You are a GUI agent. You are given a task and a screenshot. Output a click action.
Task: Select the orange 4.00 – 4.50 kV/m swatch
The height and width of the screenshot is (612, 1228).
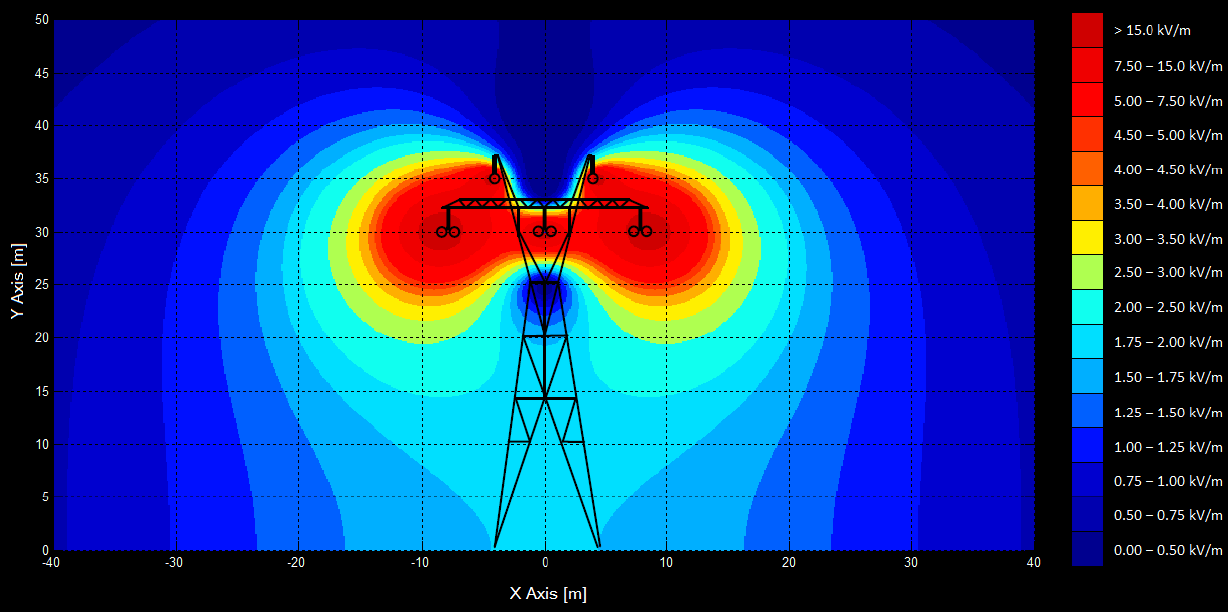(x=1087, y=169)
